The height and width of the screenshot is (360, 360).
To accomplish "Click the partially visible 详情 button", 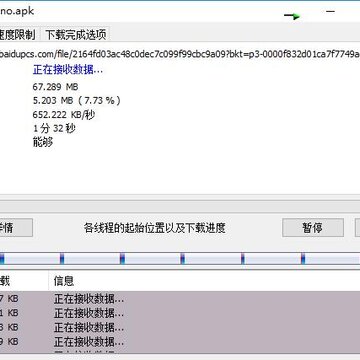I will (15, 228).
